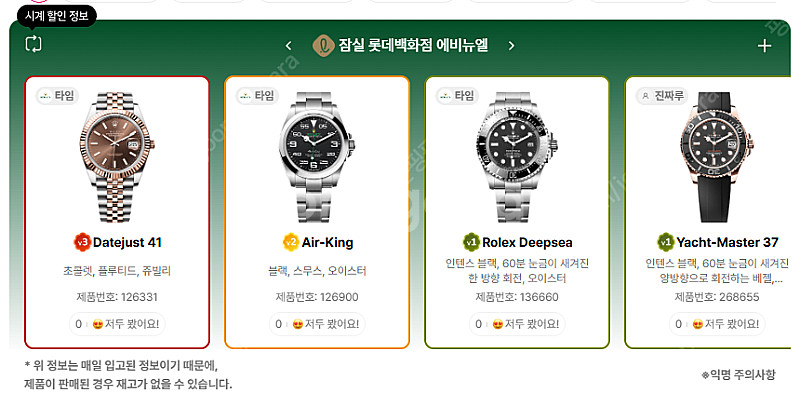Open the Rolex Deepsea title link
Viewport: 800px width, 407px height.
pos(527,242)
